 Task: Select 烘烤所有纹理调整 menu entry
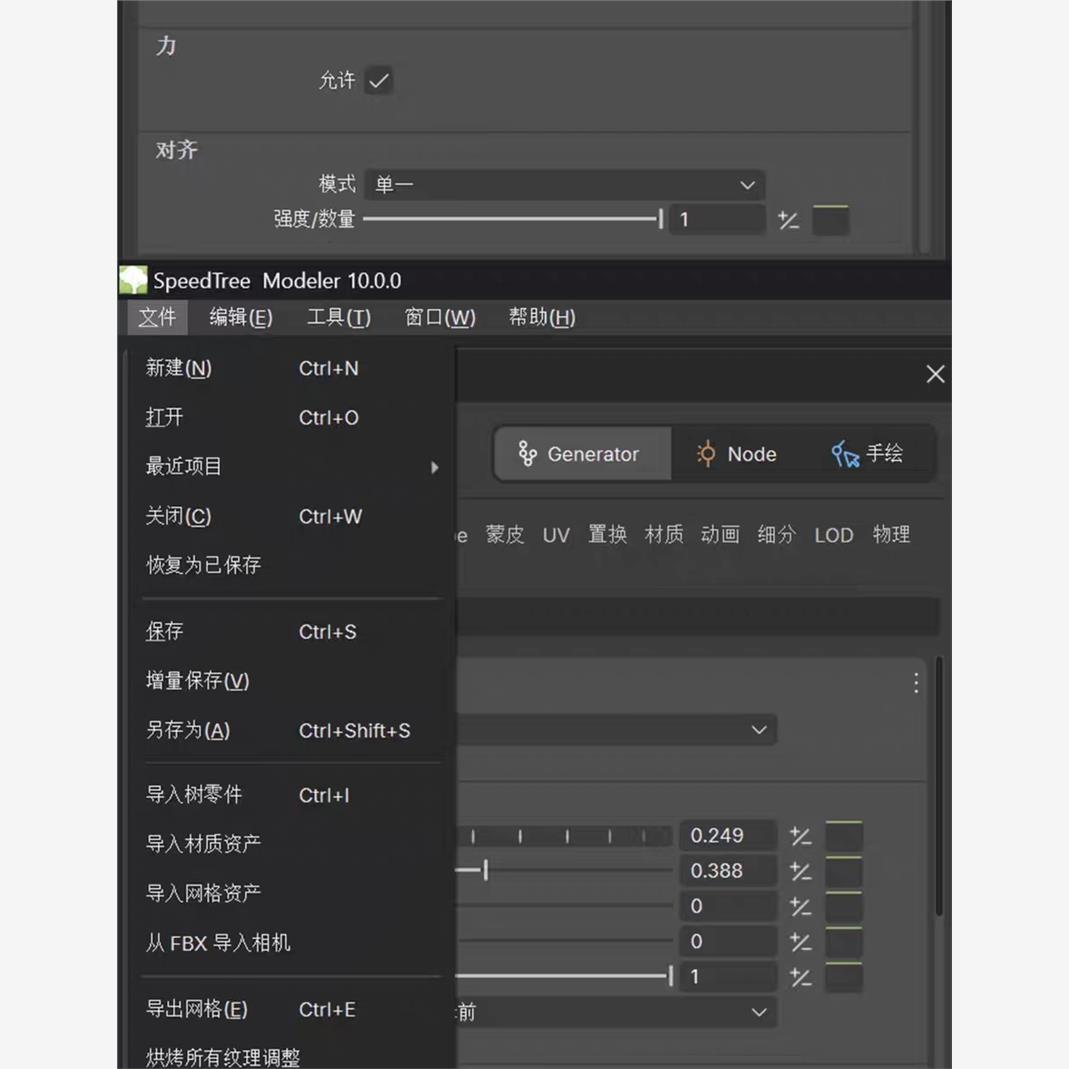click(x=292, y=1057)
